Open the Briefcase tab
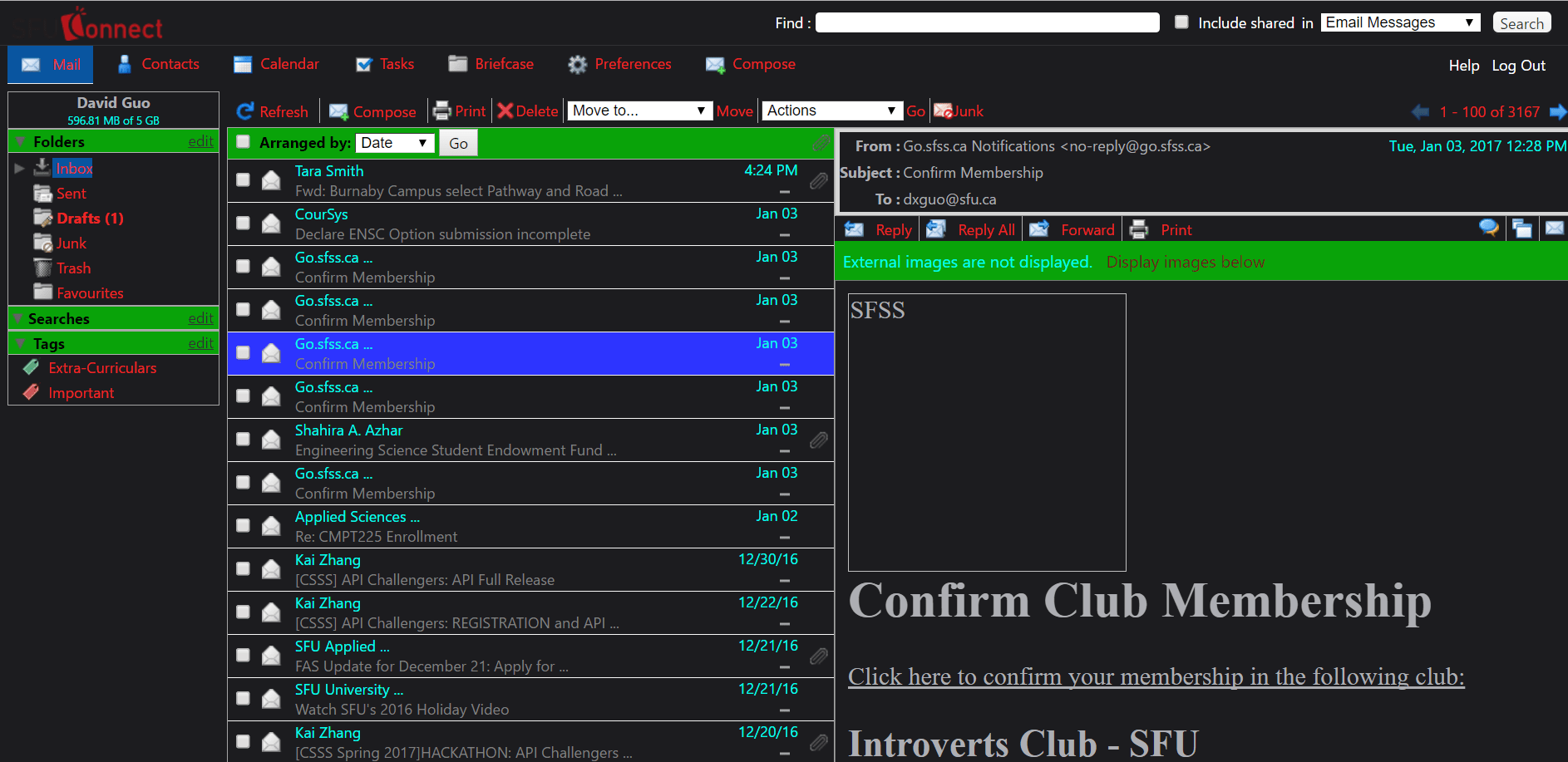The image size is (1568, 762). [491, 64]
